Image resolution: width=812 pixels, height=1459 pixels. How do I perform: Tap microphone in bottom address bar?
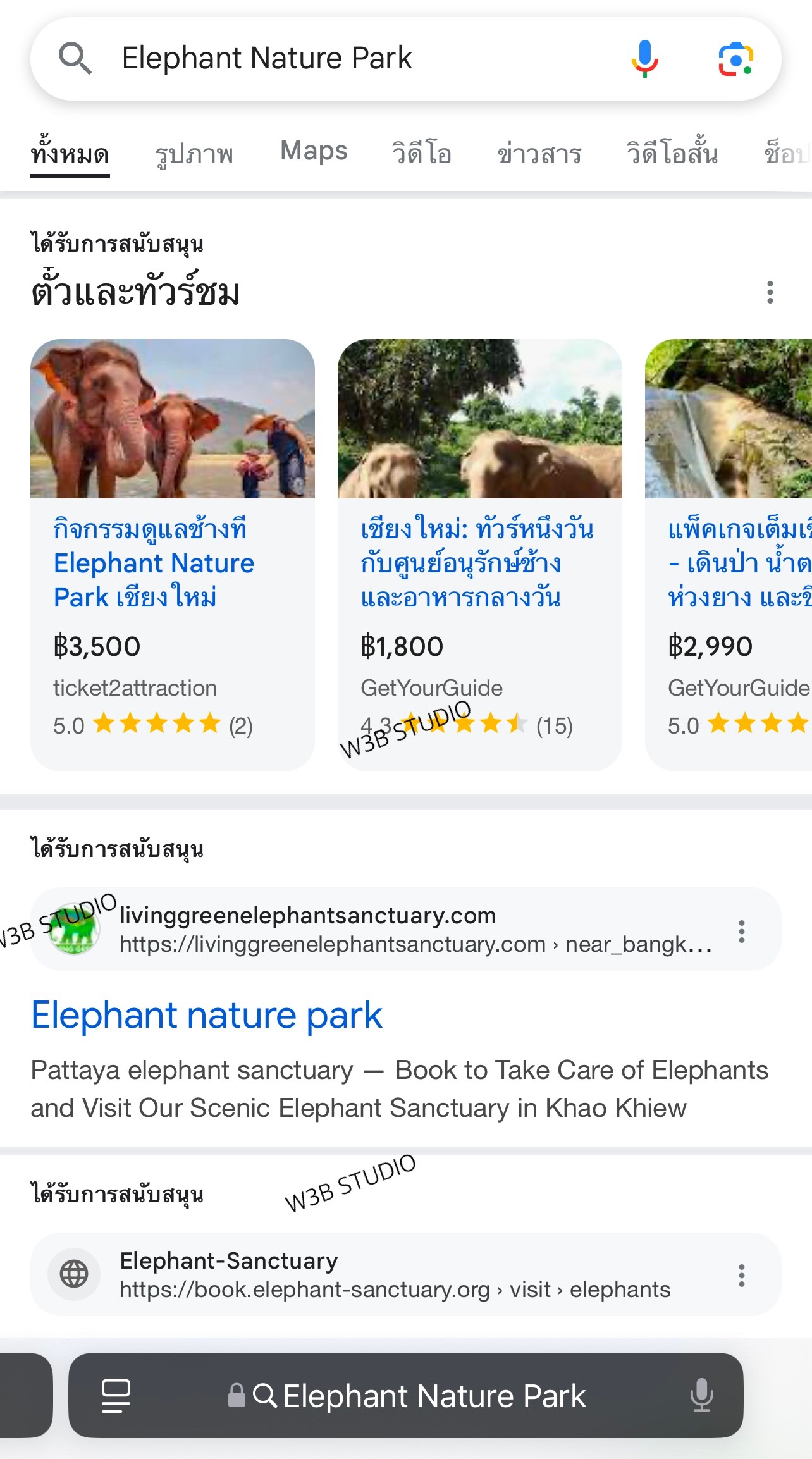point(701,1396)
